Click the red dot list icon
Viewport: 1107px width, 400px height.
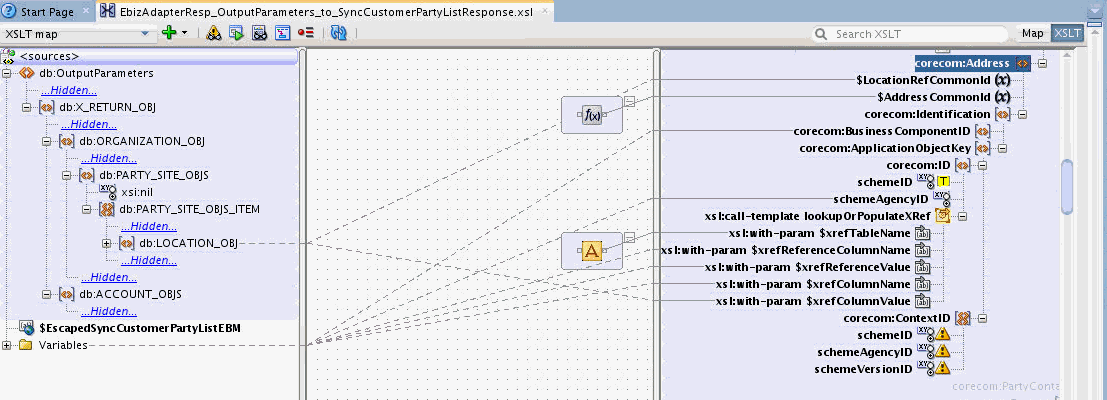(x=305, y=32)
